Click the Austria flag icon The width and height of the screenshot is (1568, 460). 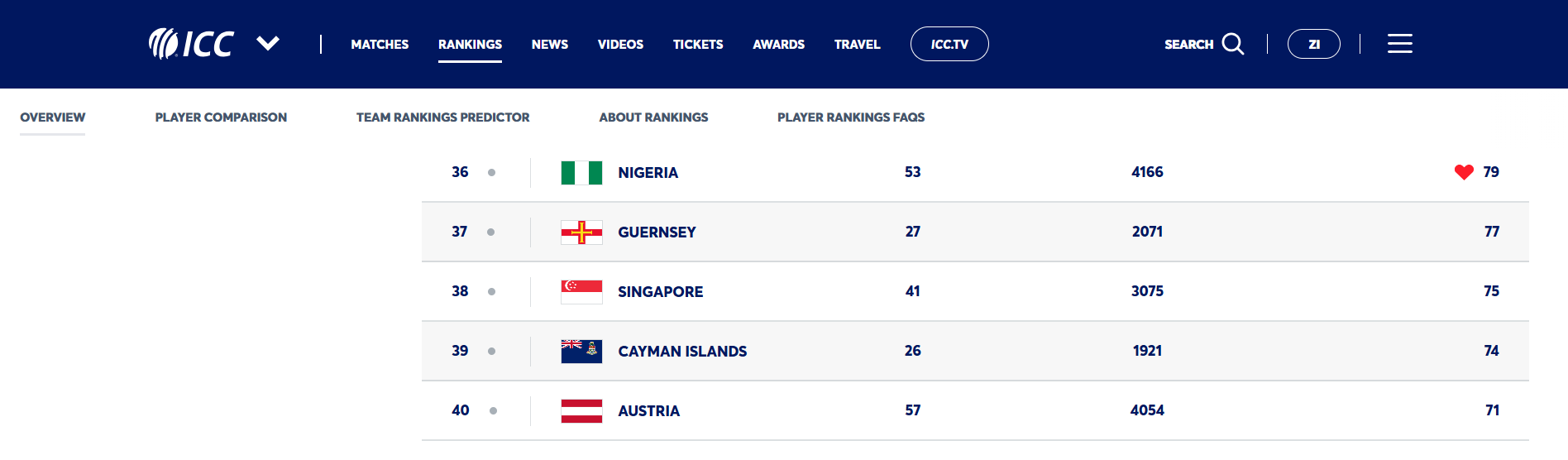(581, 411)
